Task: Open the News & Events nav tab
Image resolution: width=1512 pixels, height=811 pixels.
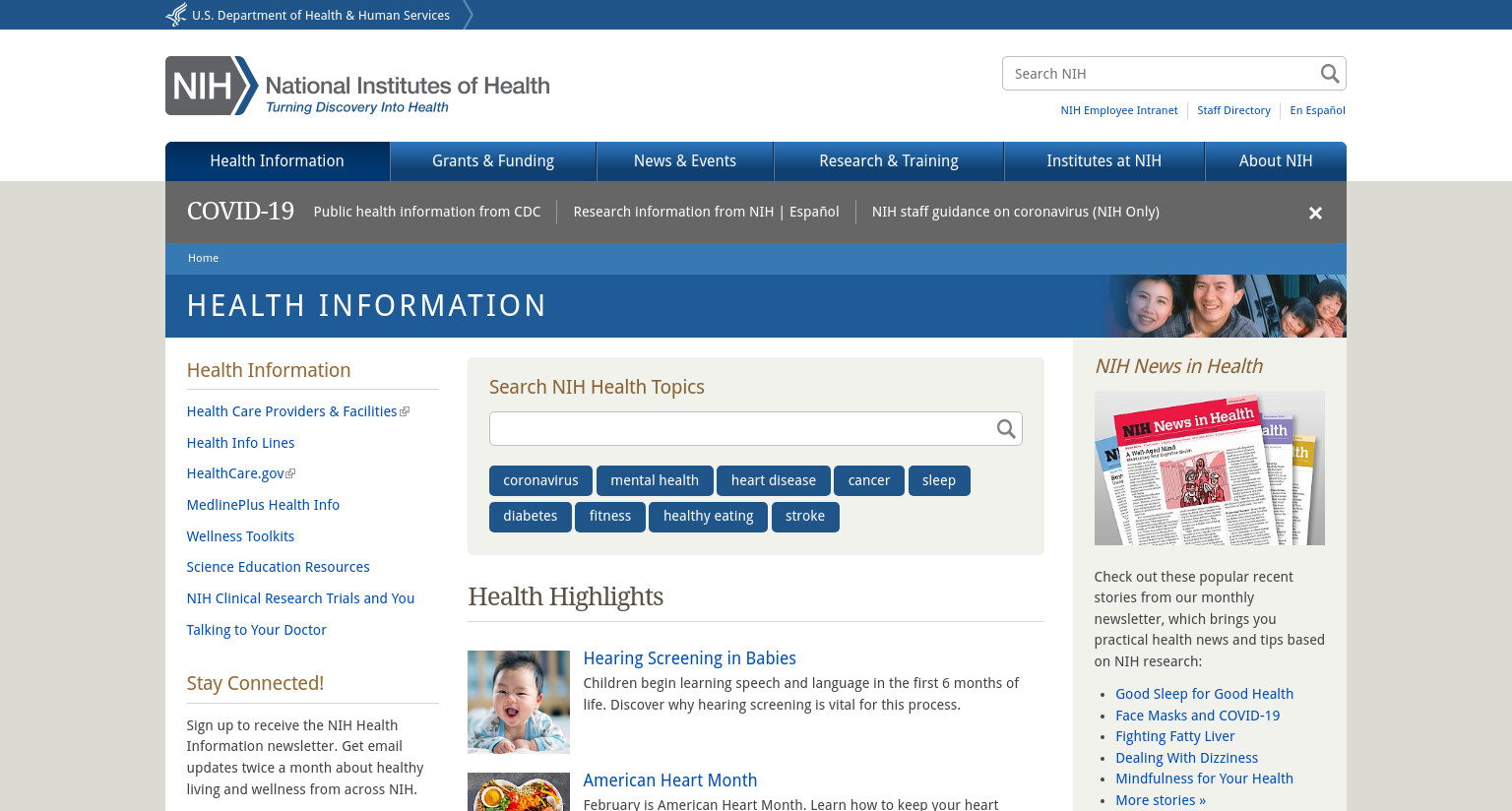Action: (685, 161)
